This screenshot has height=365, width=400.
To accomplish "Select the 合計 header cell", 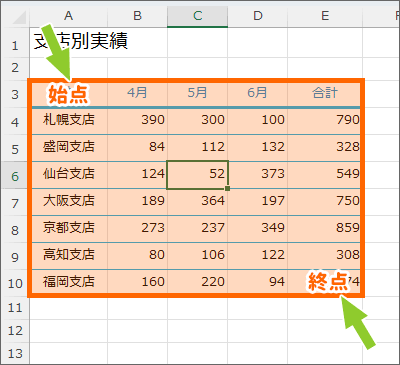I will [x=325, y=94].
